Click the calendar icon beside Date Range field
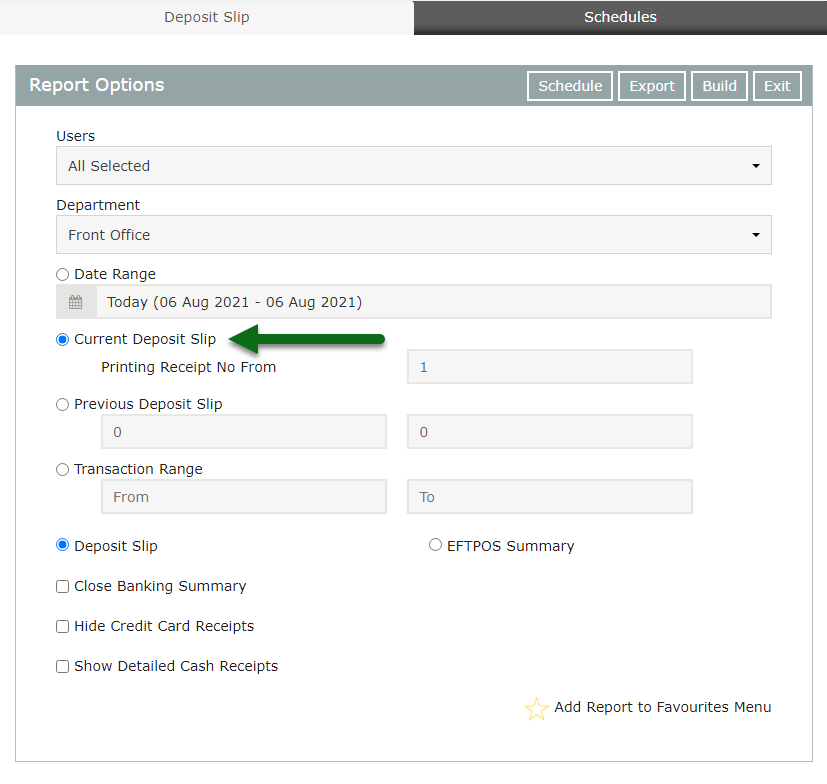The image size is (827, 784). pyautogui.click(x=75, y=302)
